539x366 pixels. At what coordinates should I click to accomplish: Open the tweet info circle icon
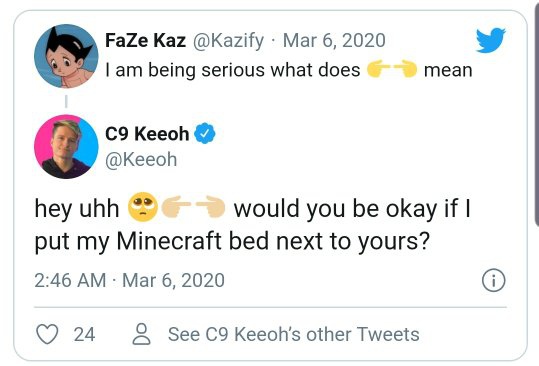(494, 280)
